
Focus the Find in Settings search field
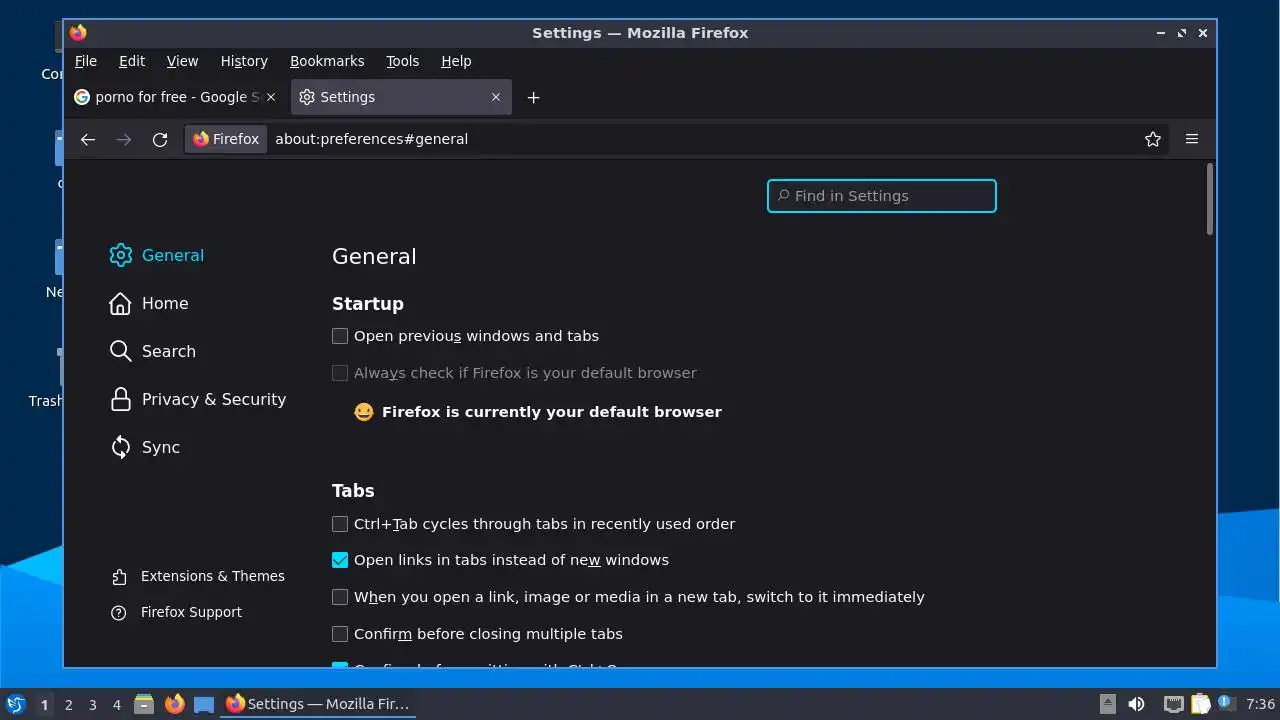coord(882,196)
